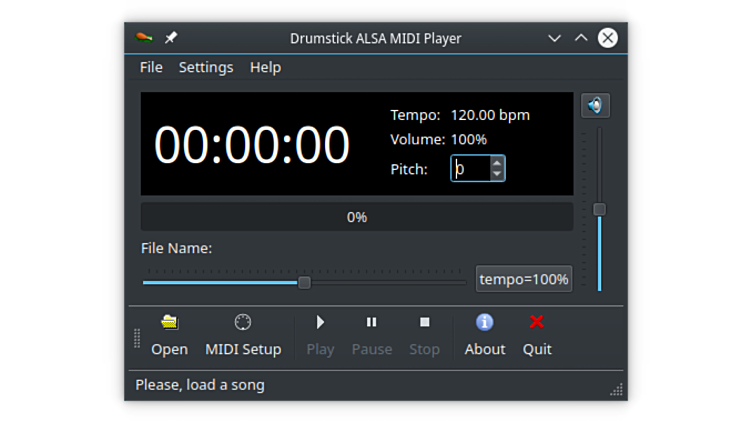Click the tempo=100% reset button

click(523, 279)
